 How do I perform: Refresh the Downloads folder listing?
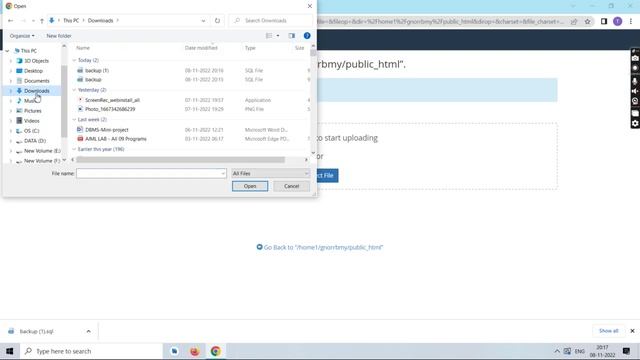click(x=217, y=20)
